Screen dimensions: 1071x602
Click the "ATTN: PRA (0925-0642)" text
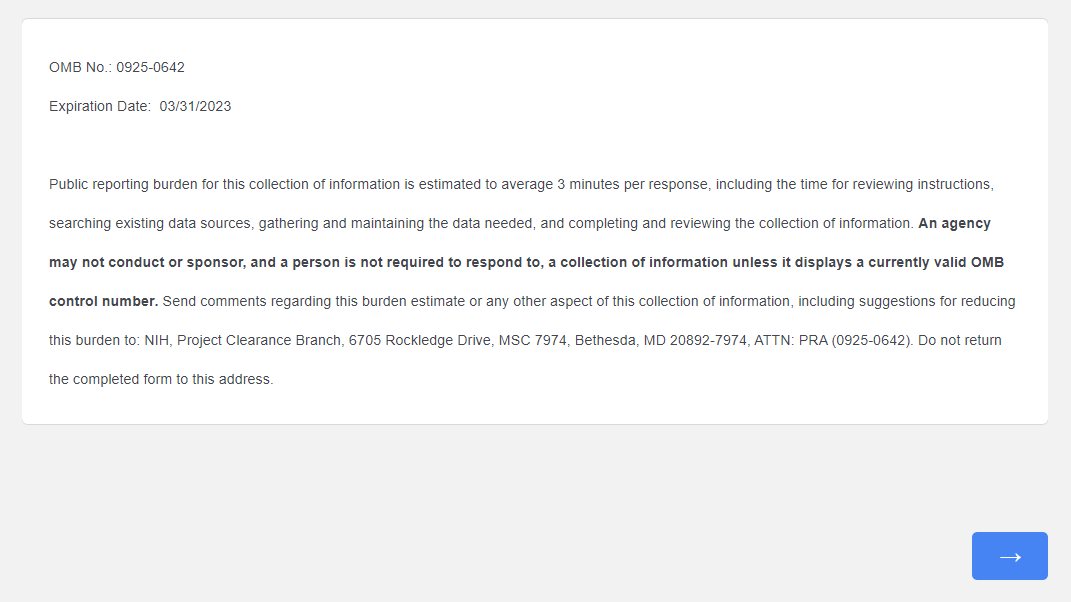[x=834, y=340]
